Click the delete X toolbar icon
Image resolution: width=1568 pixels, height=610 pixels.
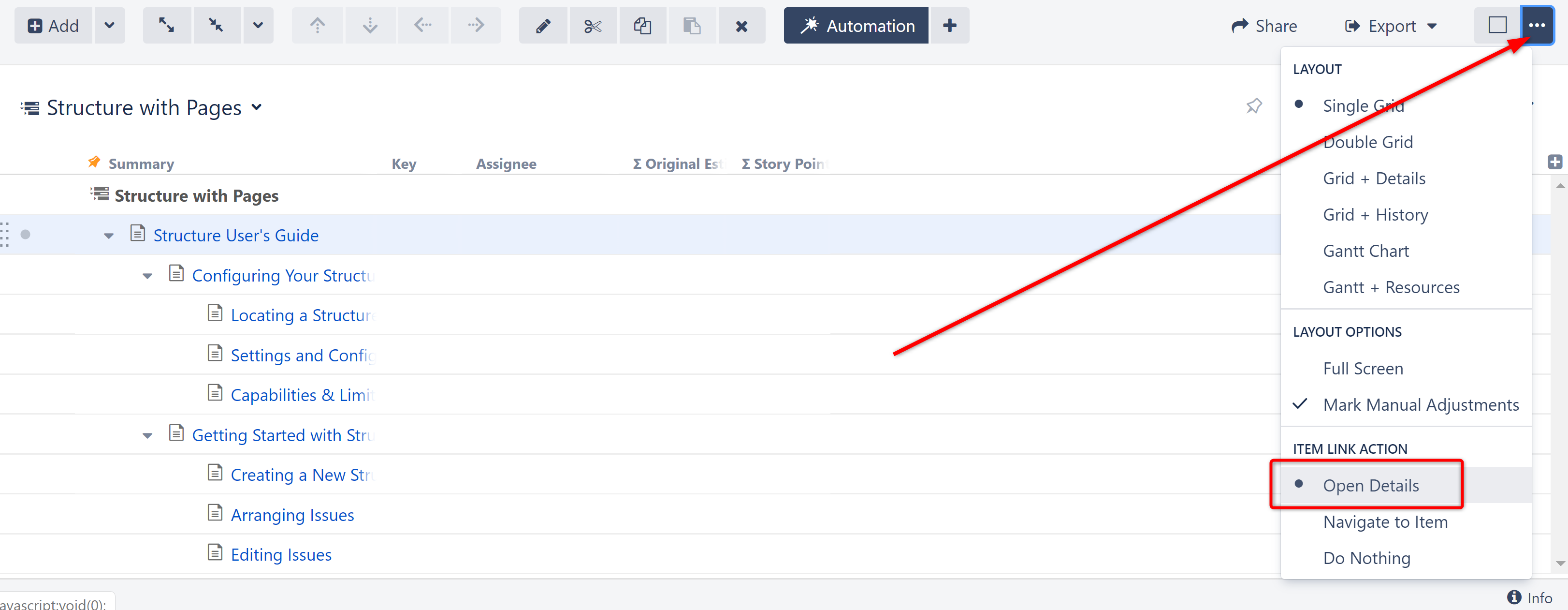741,26
